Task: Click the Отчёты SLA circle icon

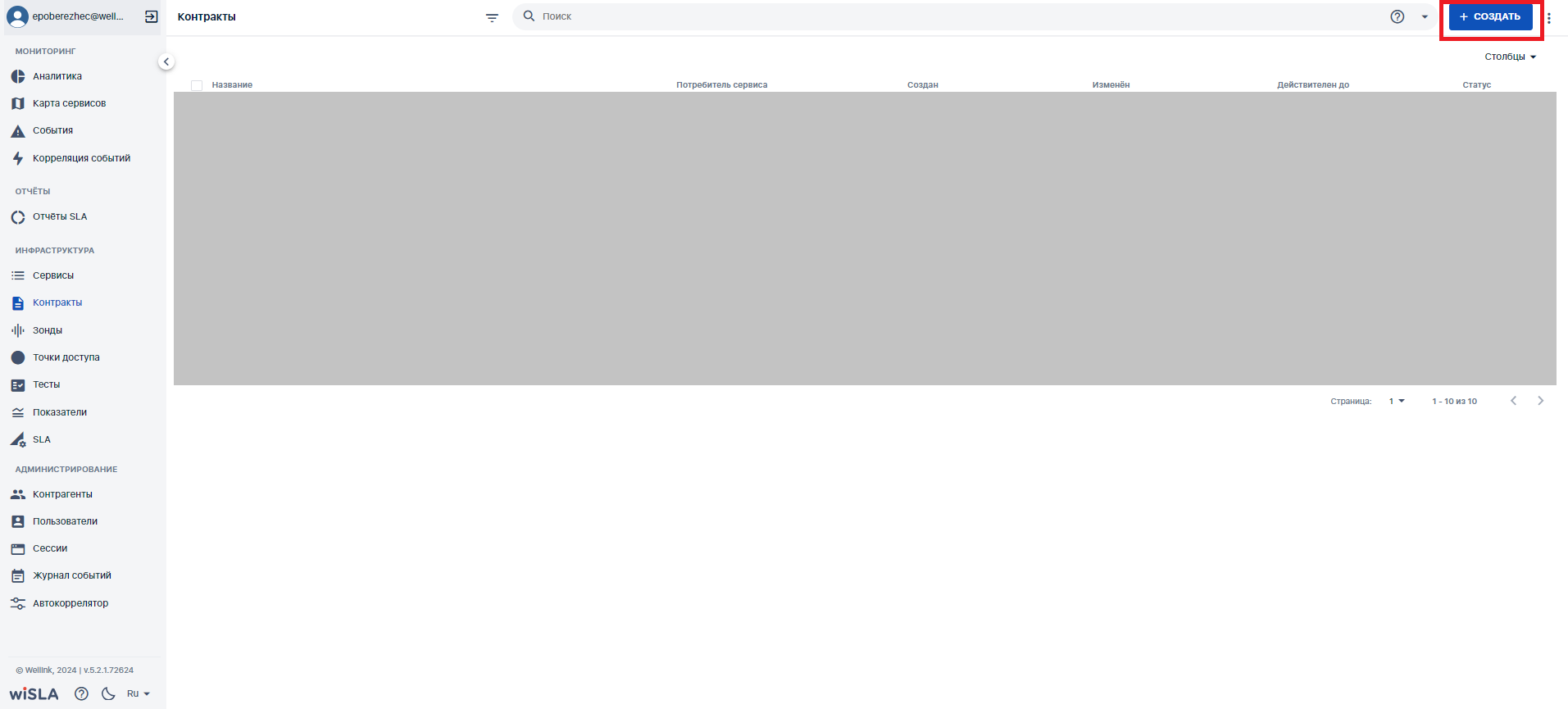Action: pyautogui.click(x=18, y=217)
